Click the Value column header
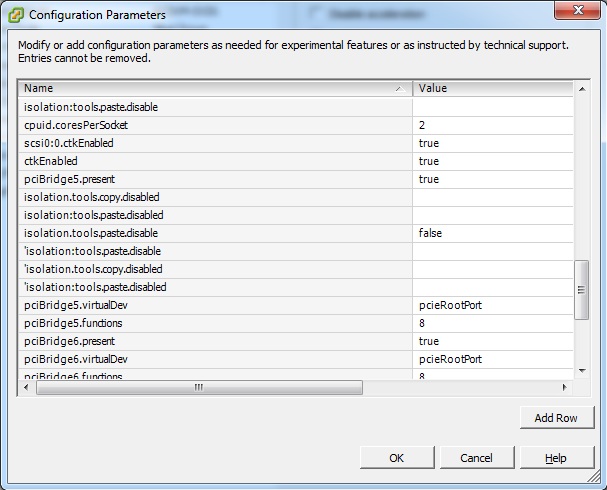The height and width of the screenshot is (490, 607). click(x=492, y=88)
